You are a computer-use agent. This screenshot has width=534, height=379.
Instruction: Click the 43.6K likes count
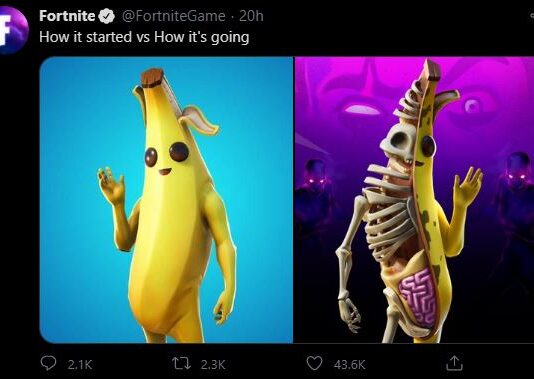point(349,365)
